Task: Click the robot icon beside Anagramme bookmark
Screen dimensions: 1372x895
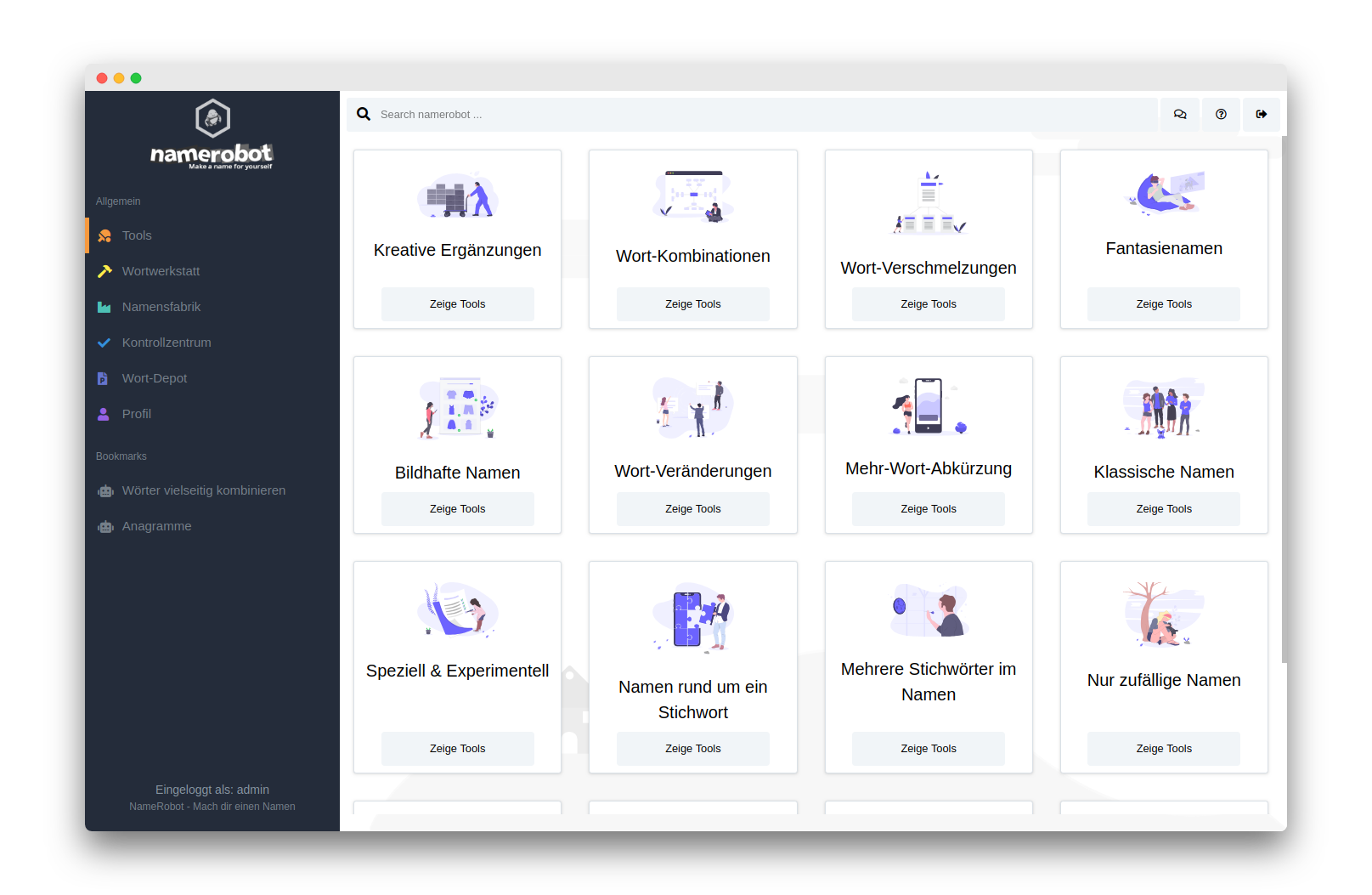Action: [105, 527]
